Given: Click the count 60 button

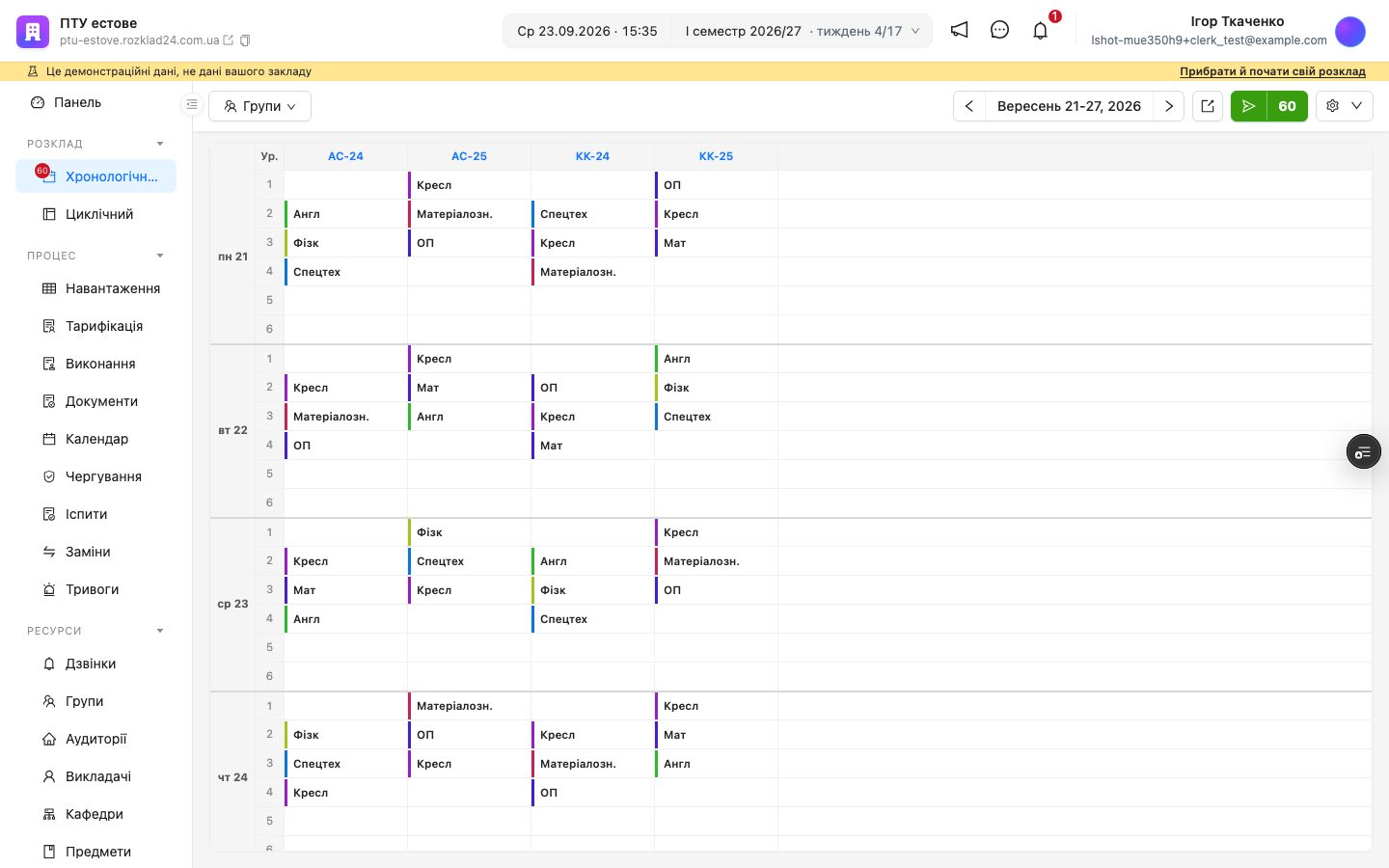Looking at the screenshot, I should [x=1288, y=106].
